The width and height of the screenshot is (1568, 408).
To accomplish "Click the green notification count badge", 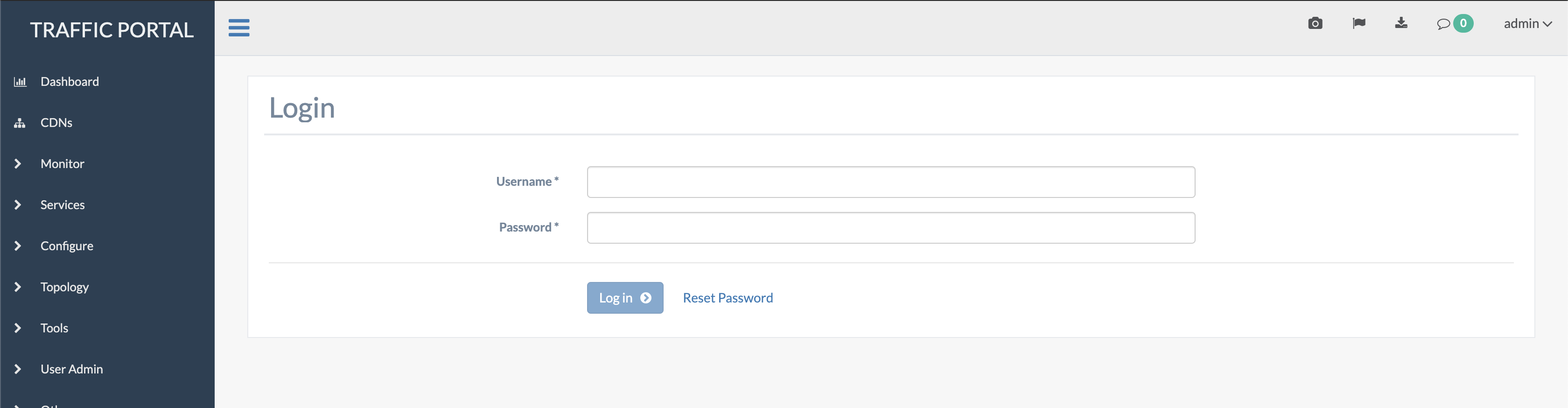I will (1463, 23).
